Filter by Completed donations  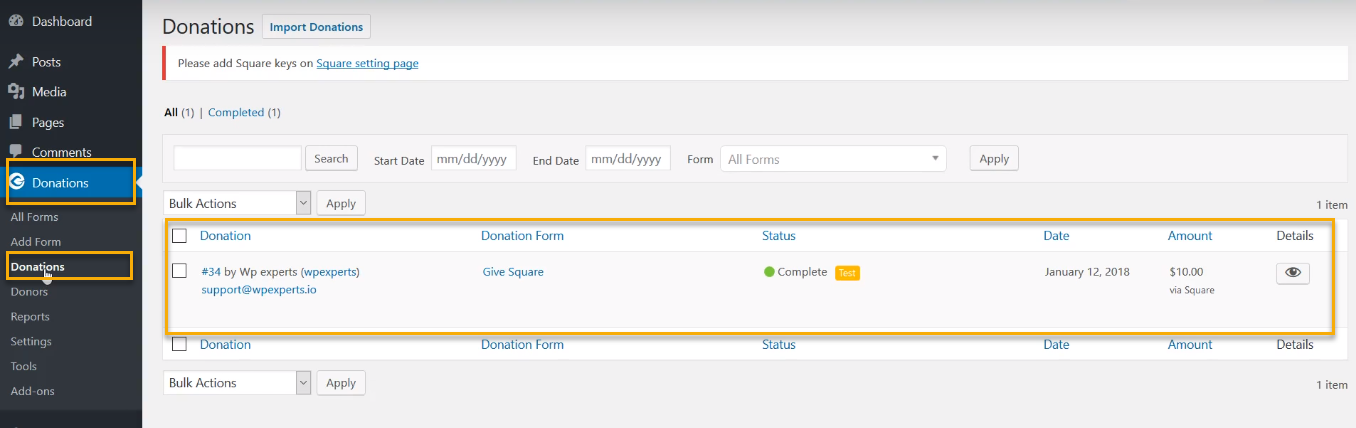(236, 113)
